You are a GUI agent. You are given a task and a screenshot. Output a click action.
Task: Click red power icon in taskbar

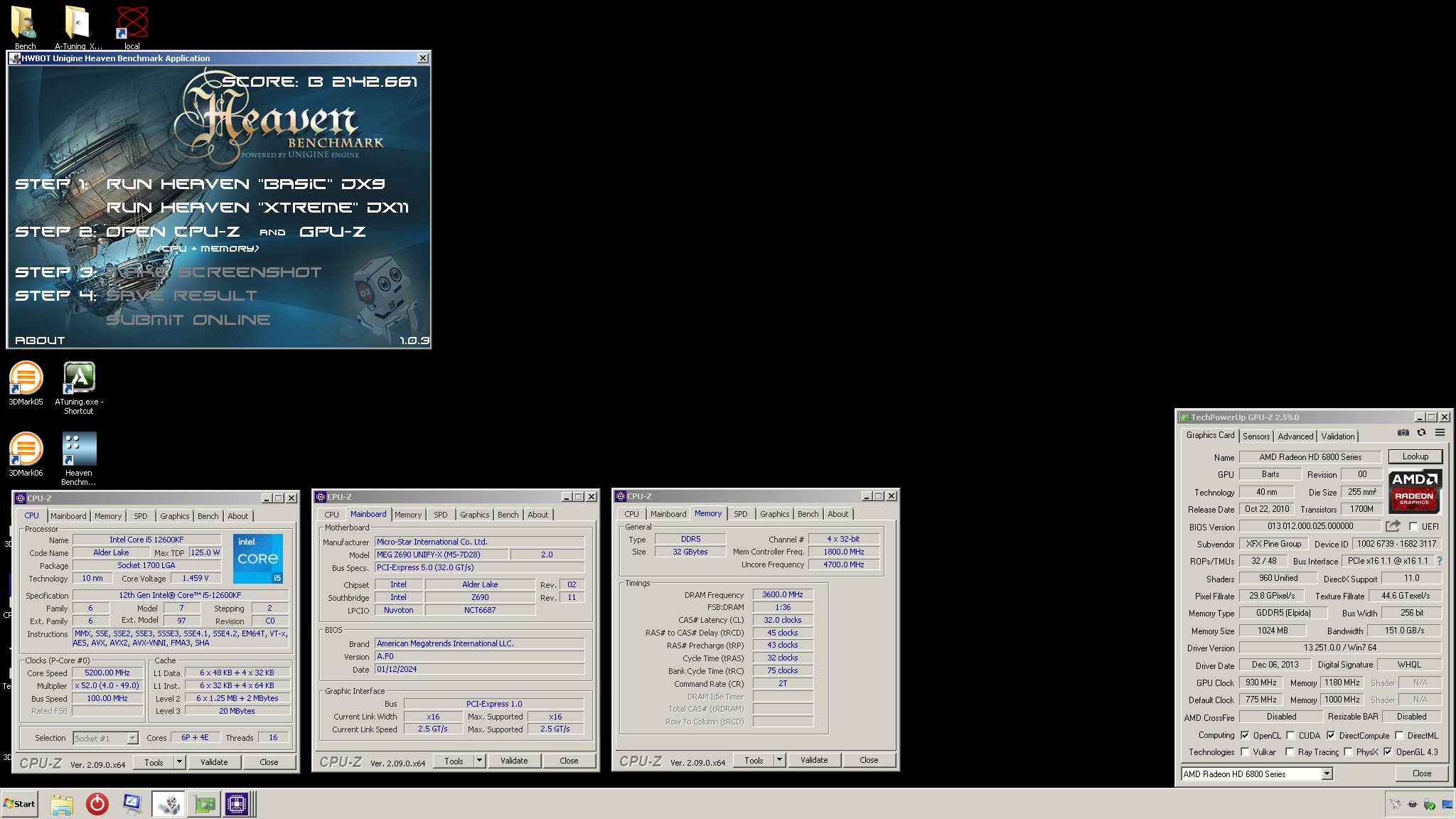(97, 804)
